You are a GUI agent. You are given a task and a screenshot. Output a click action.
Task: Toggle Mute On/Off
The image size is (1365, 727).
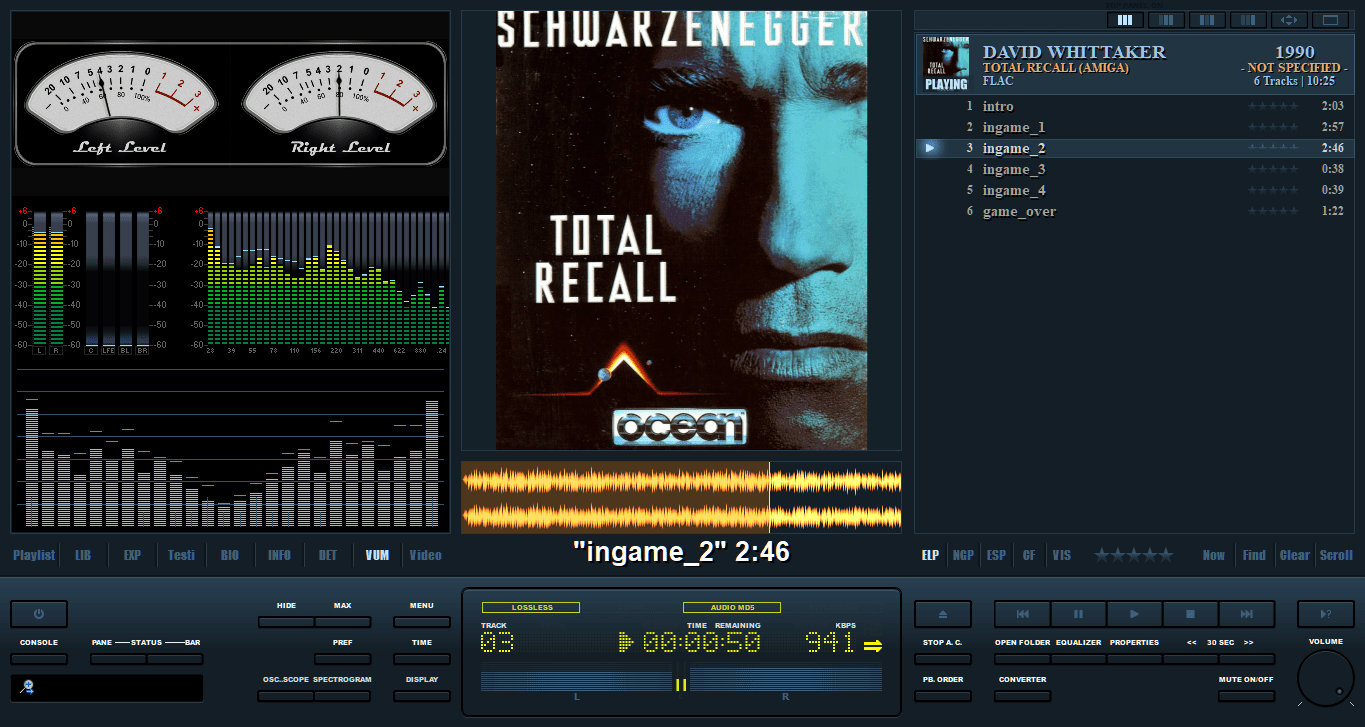click(1246, 696)
